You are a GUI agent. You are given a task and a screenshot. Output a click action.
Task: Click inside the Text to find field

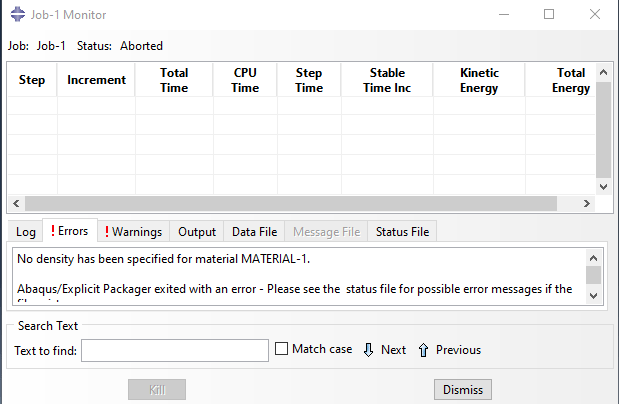[x=175, y=350]
